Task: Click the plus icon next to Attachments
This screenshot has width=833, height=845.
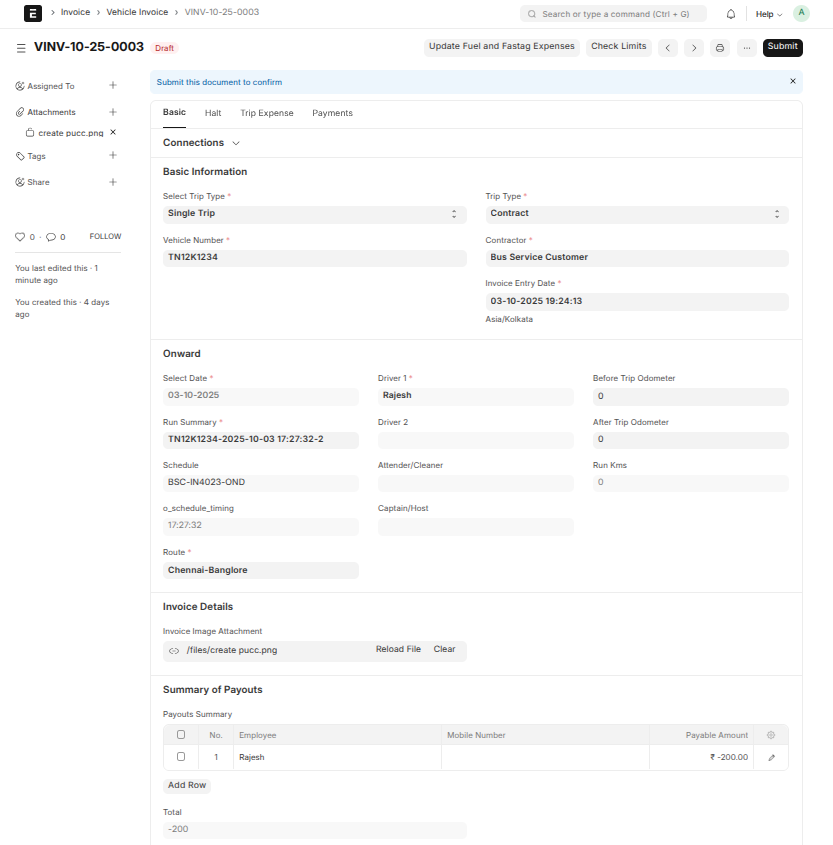Action: click(x=113, y=112)
